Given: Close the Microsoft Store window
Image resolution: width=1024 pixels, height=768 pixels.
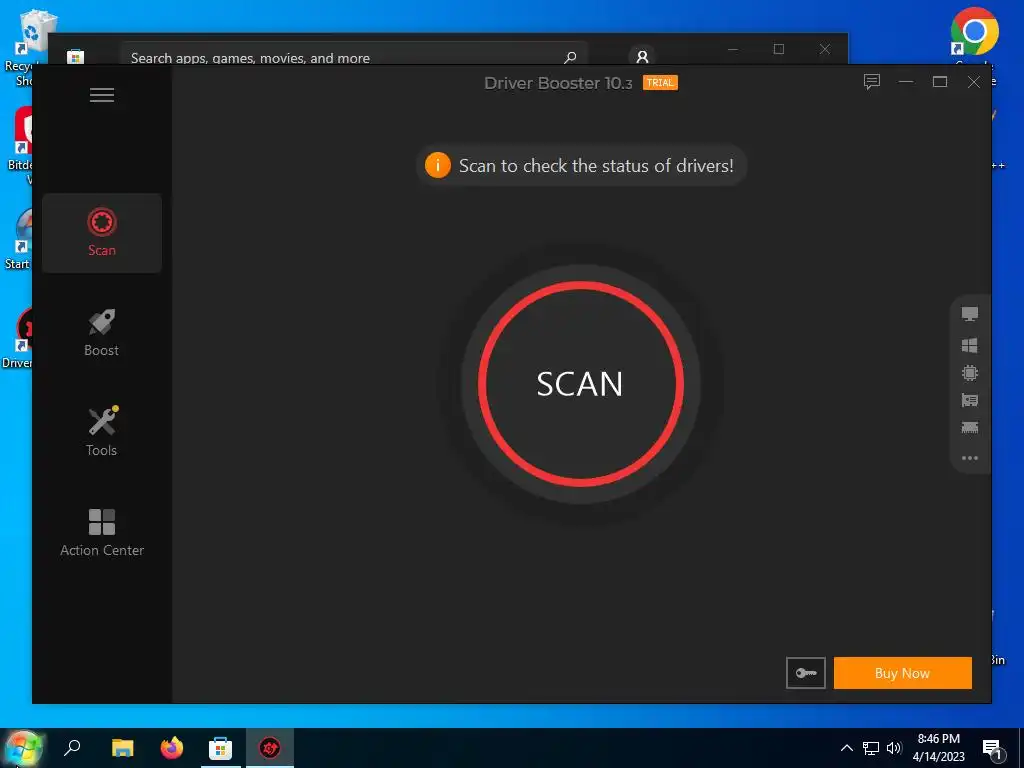Looking at the screenshot, I should (x=825, y=49).
